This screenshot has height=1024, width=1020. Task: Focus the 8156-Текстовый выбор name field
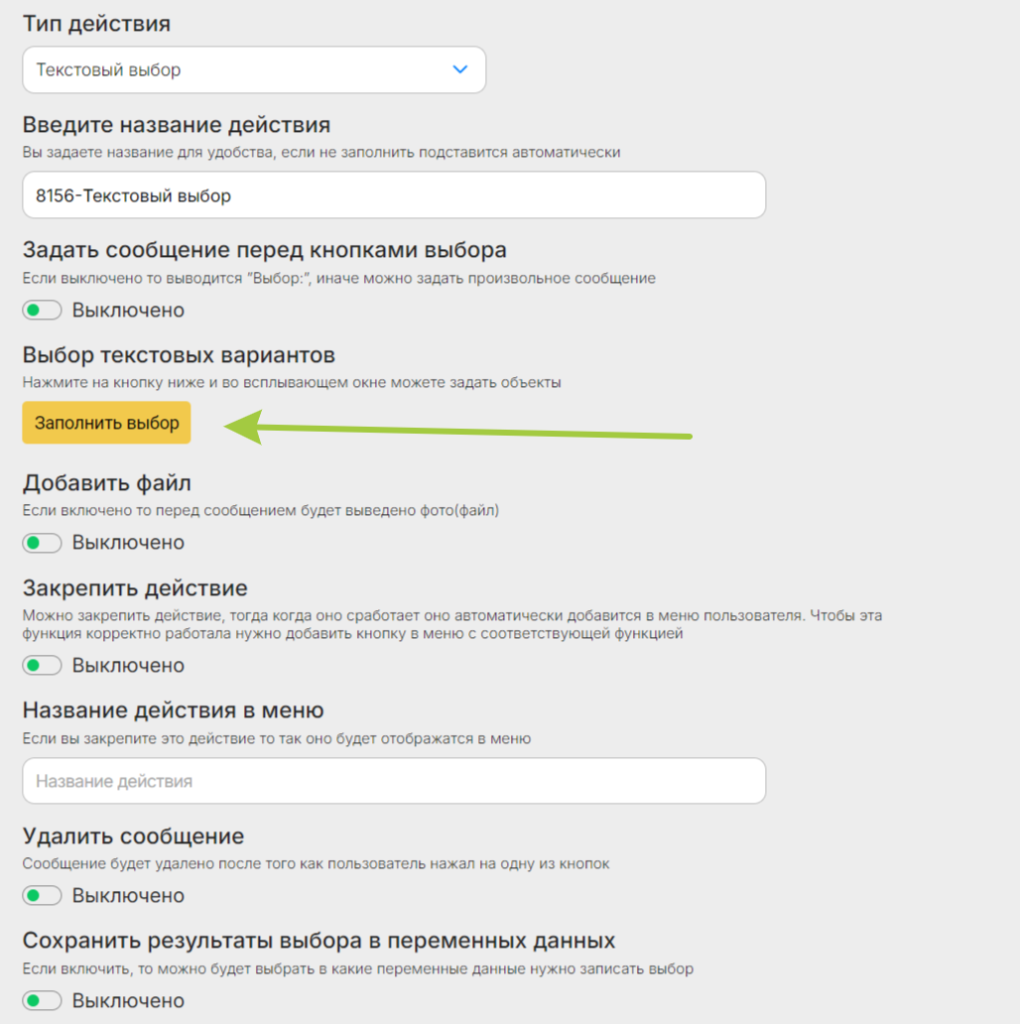click(x=394, y=195)
